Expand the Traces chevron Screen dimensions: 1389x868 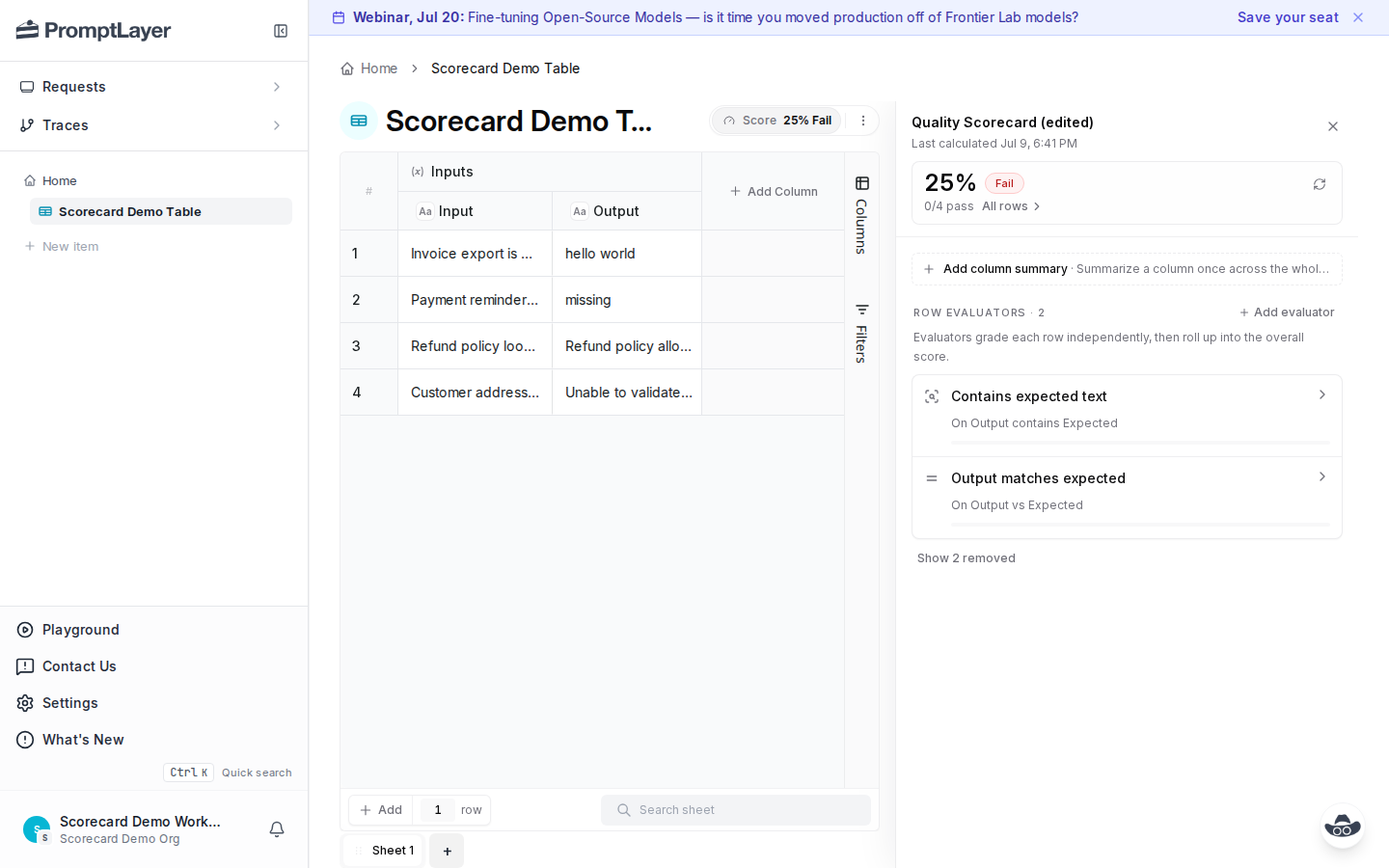click(277, 125)
